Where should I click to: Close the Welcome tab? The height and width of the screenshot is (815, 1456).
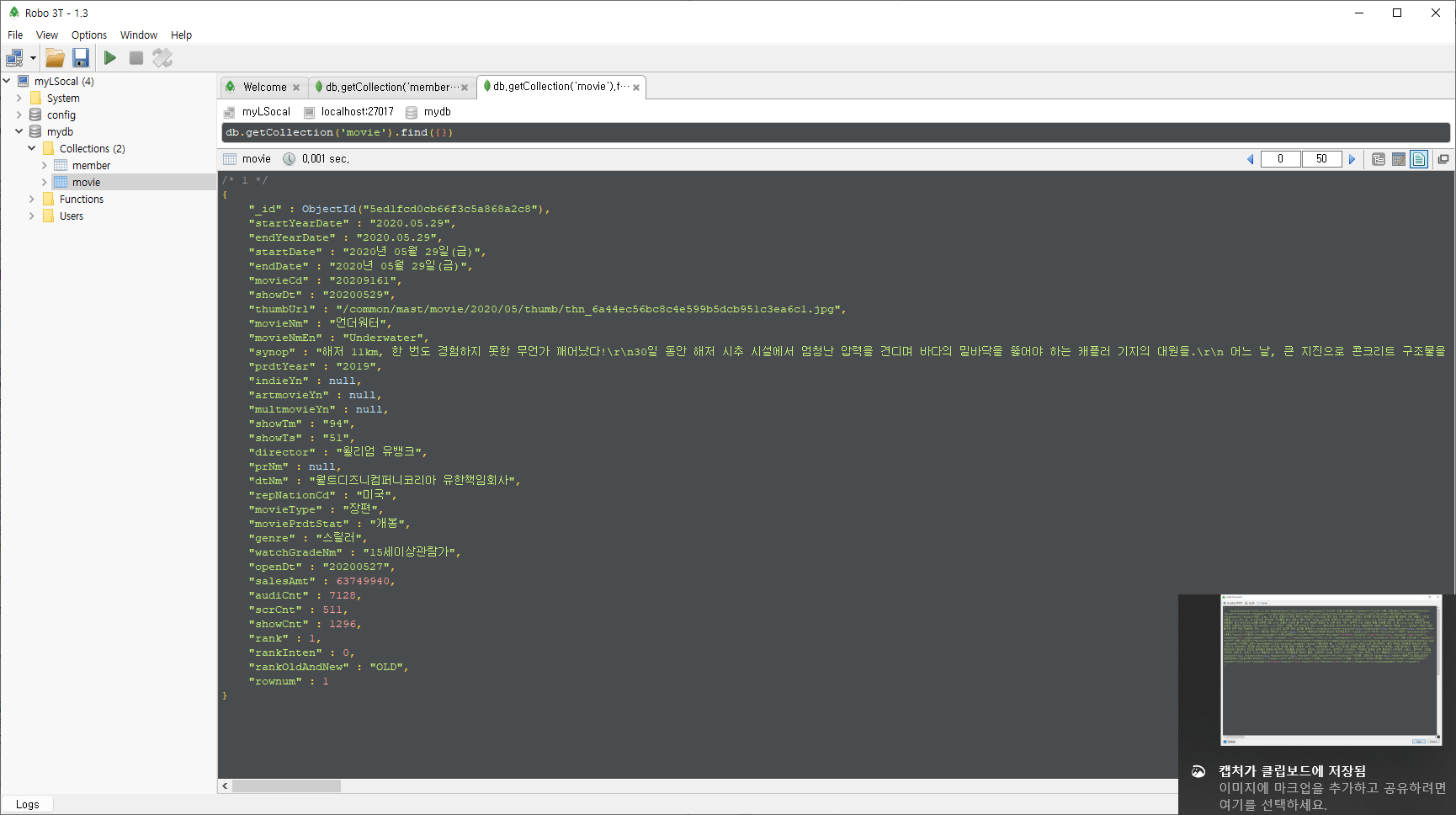[x=296, y=88]
